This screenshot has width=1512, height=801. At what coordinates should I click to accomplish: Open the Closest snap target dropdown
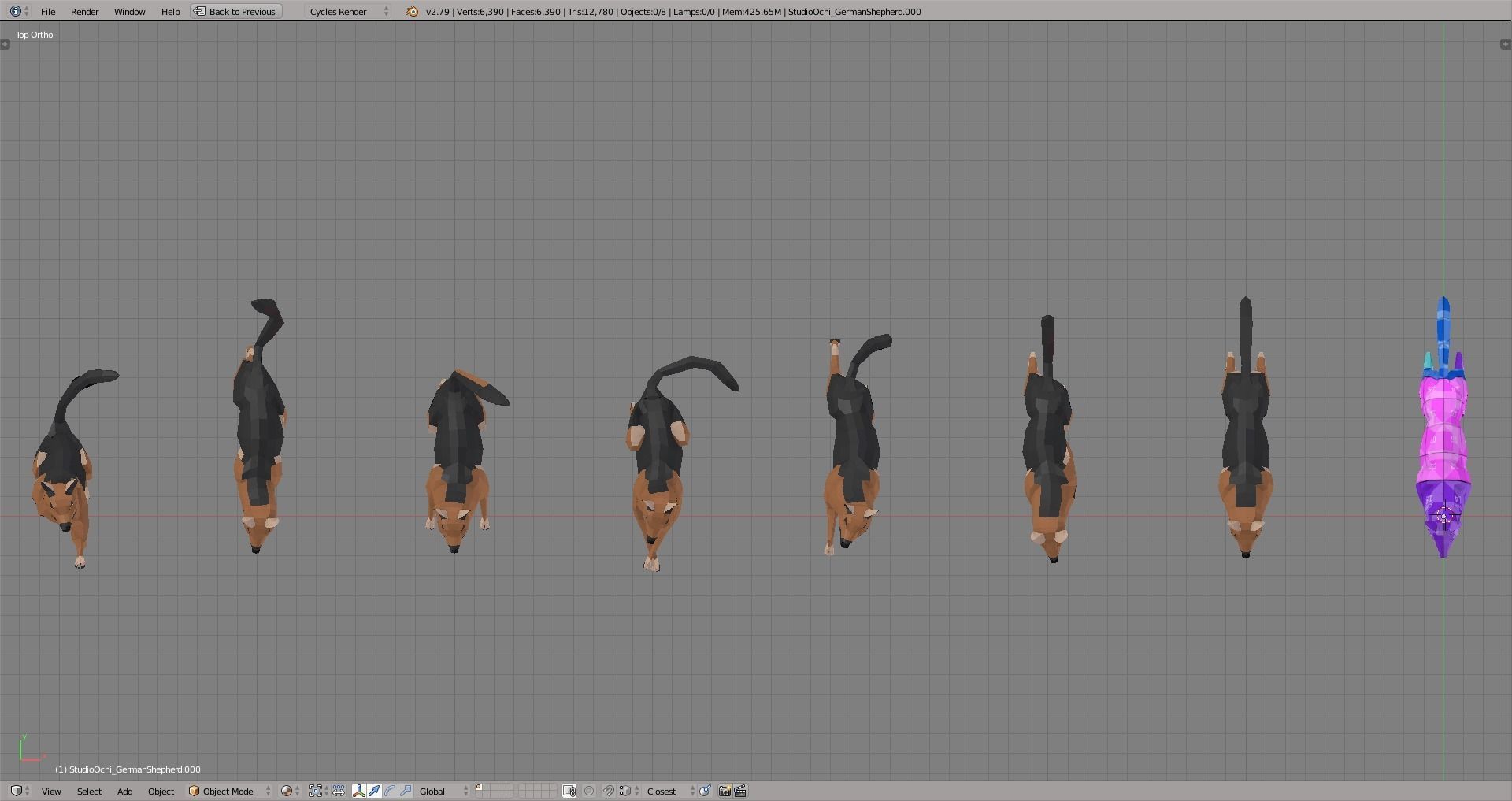click(669, 791)
